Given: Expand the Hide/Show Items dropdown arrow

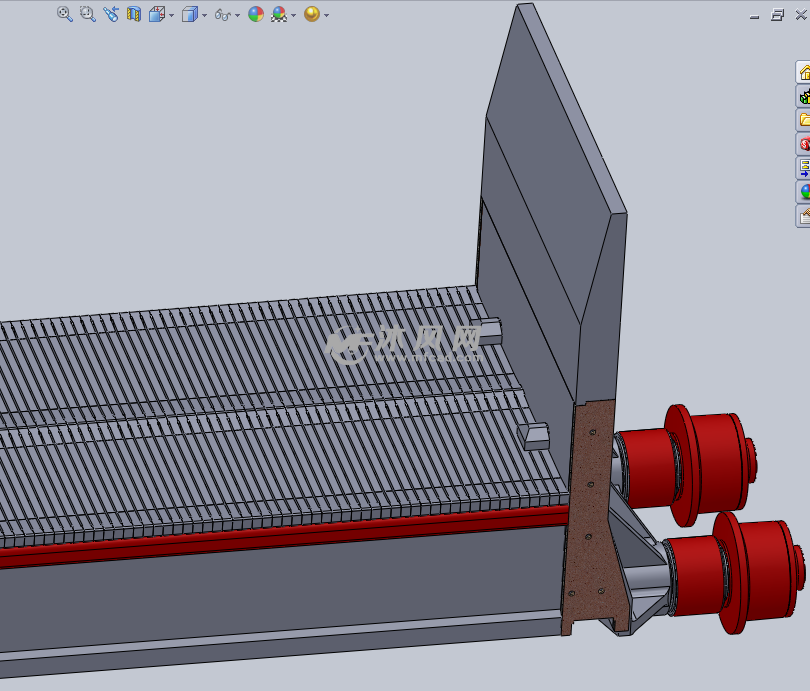Looking at the screenshot, I should (238, 15).
